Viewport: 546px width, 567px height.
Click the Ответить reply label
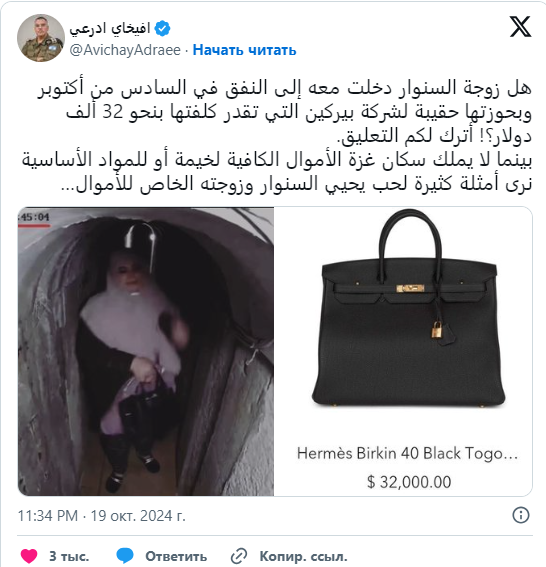176,556
